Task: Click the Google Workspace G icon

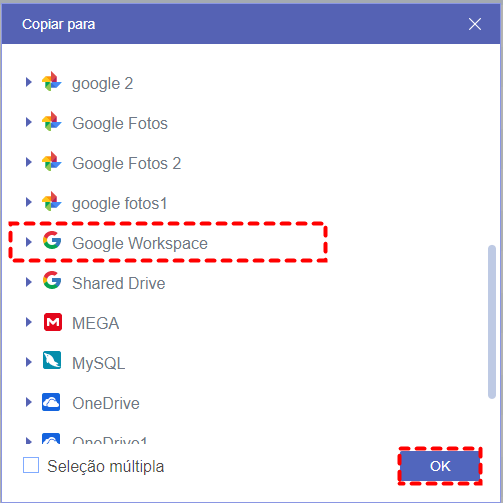Action: (x=52, y=240)
